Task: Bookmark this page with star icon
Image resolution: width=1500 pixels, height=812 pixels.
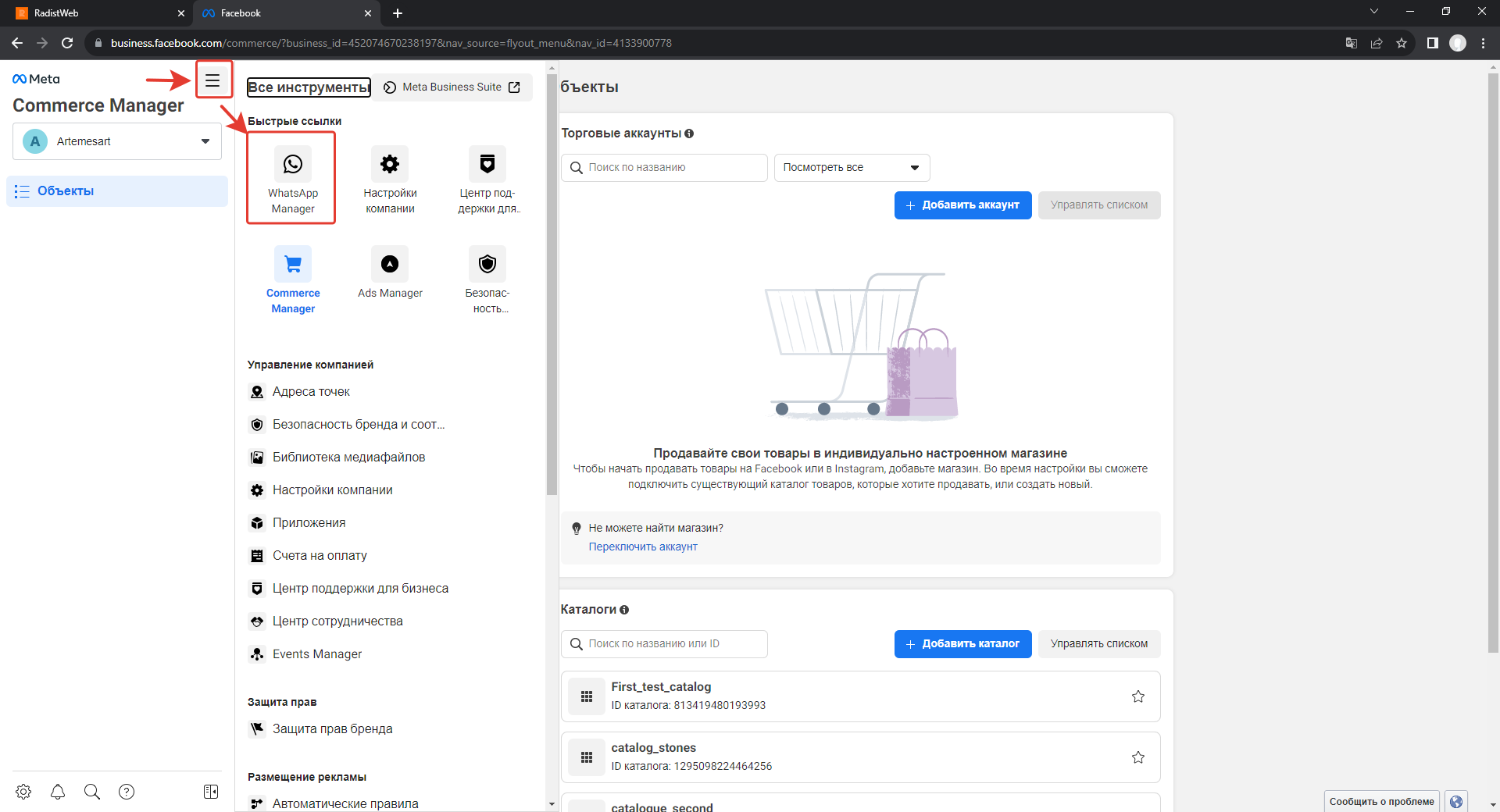Action: click(x=1402, y=43)
